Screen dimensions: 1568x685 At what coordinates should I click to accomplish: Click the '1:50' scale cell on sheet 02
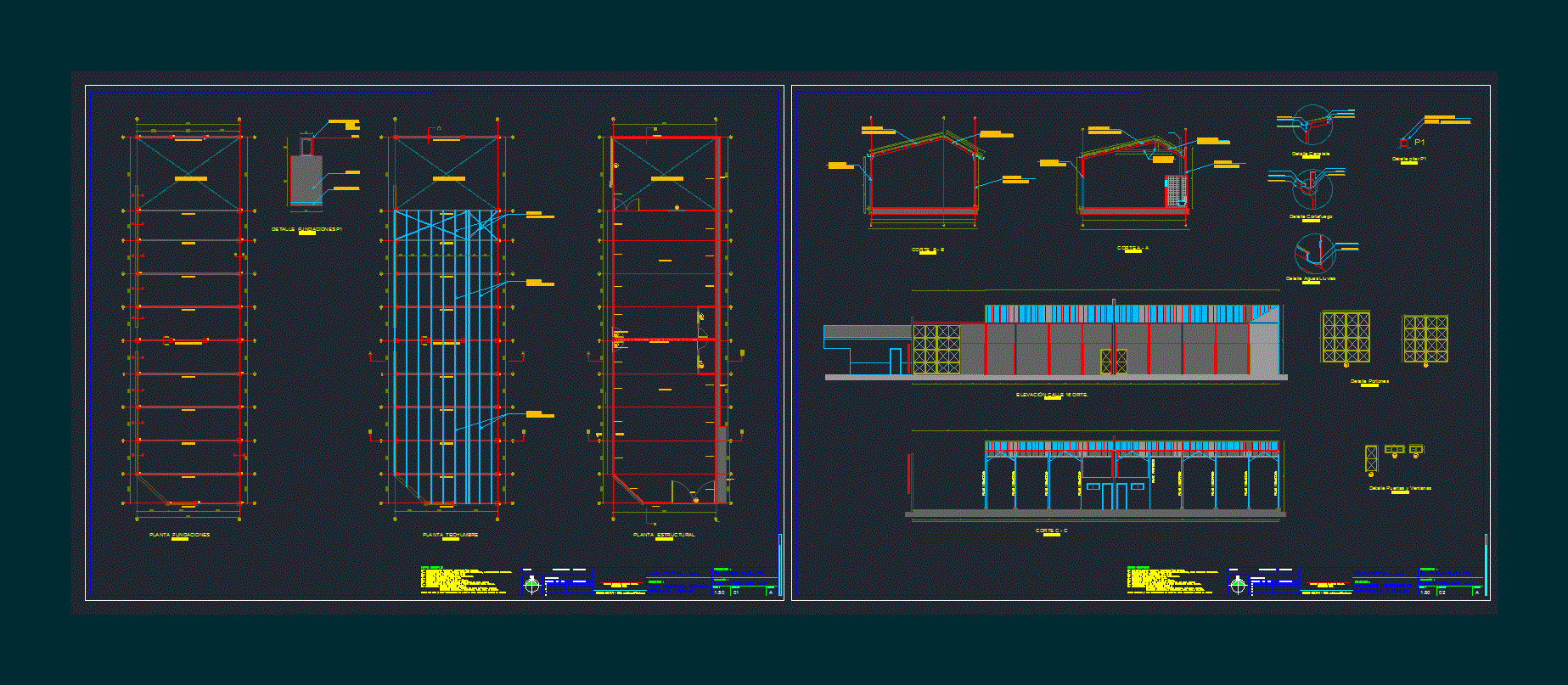pos(1426,592)
